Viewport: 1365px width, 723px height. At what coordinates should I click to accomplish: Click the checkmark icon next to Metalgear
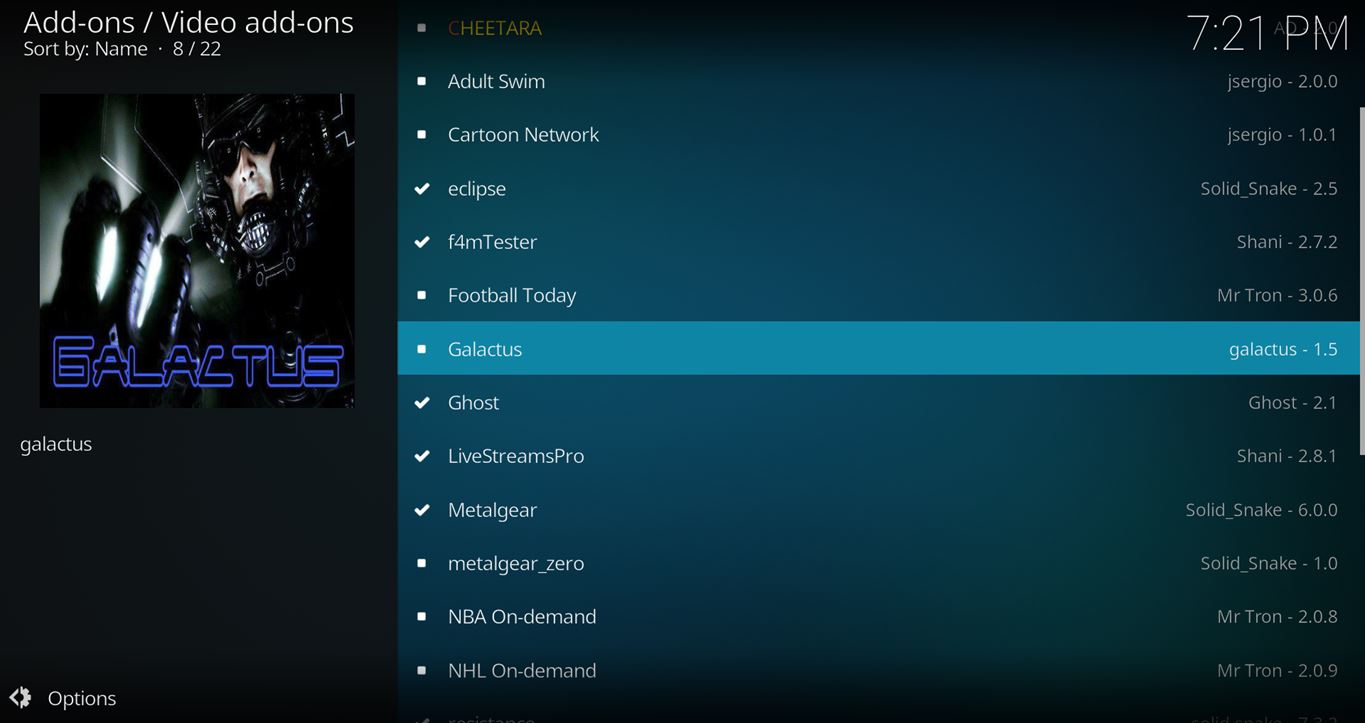(x=422, y=510)
